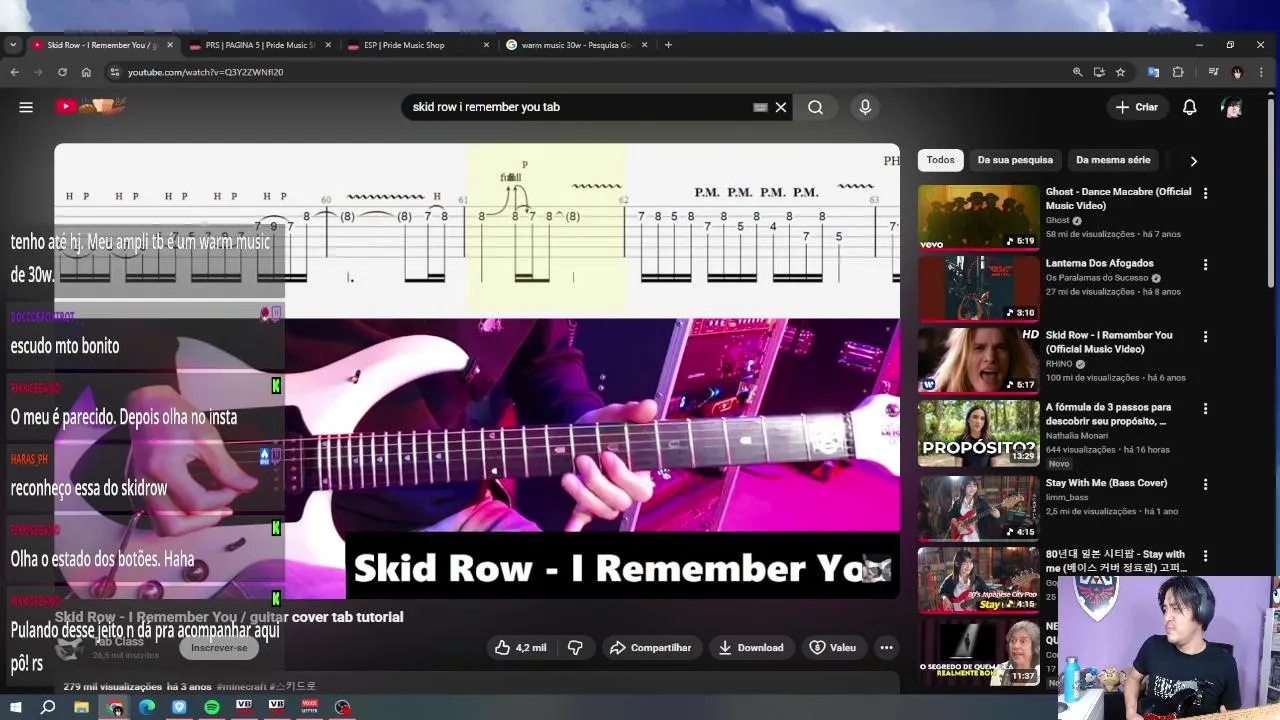Screen dimensions: 1280x720
Task: Go to Chrome home page button
Action: [86, 72]
